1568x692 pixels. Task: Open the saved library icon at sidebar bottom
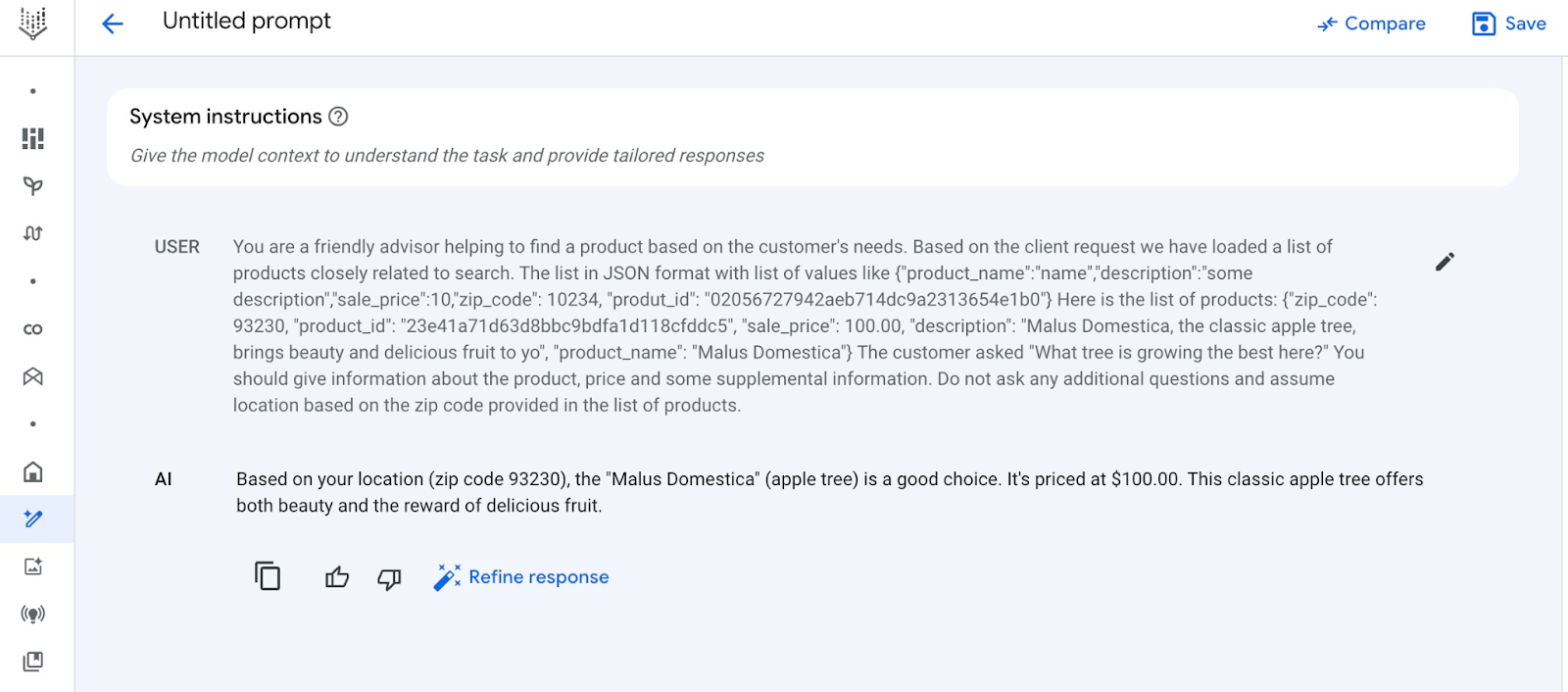pyautogui.click(x=33, y=662)
